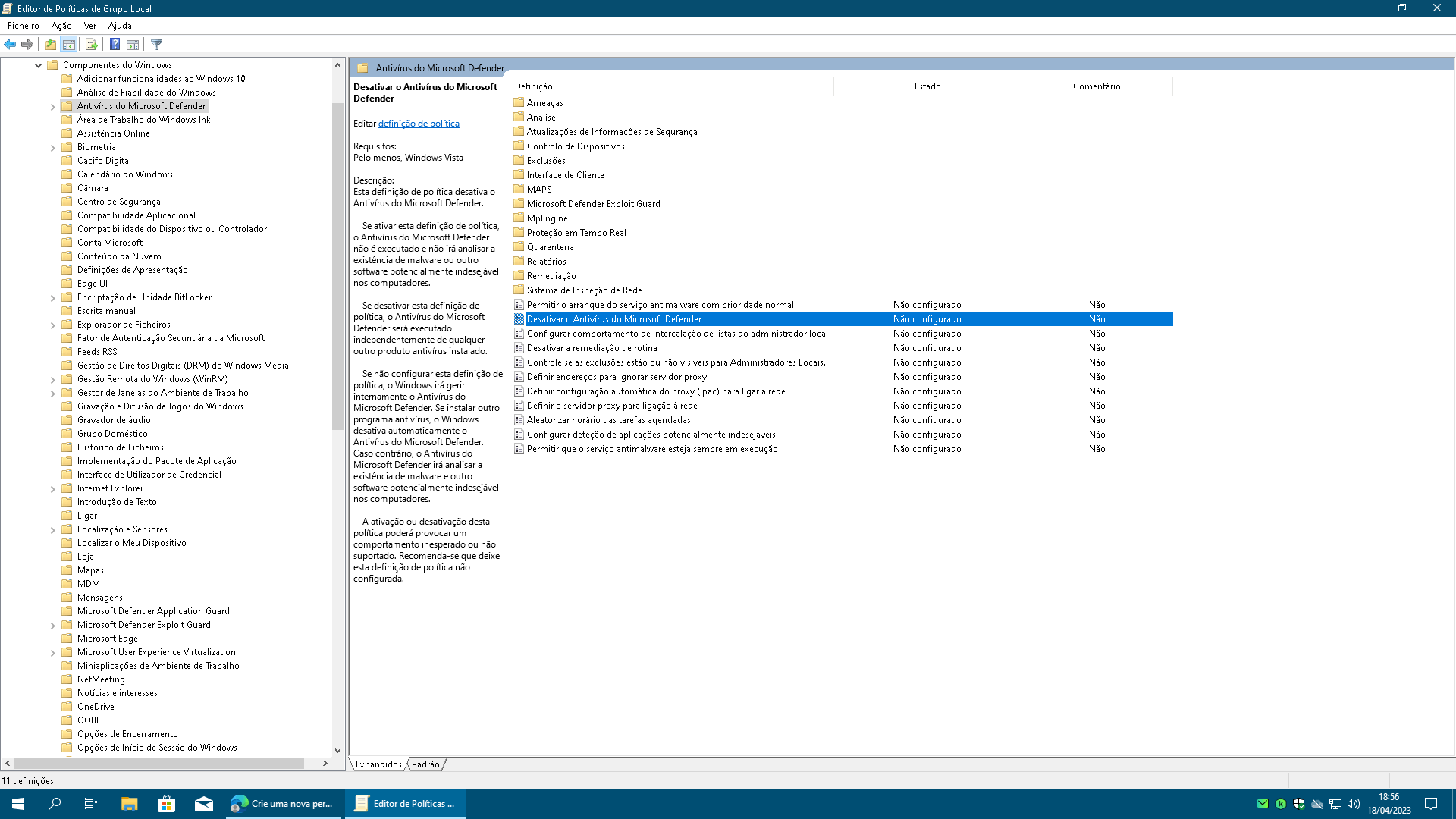Open Microsoft Store taskbar icon

[166, 804]
